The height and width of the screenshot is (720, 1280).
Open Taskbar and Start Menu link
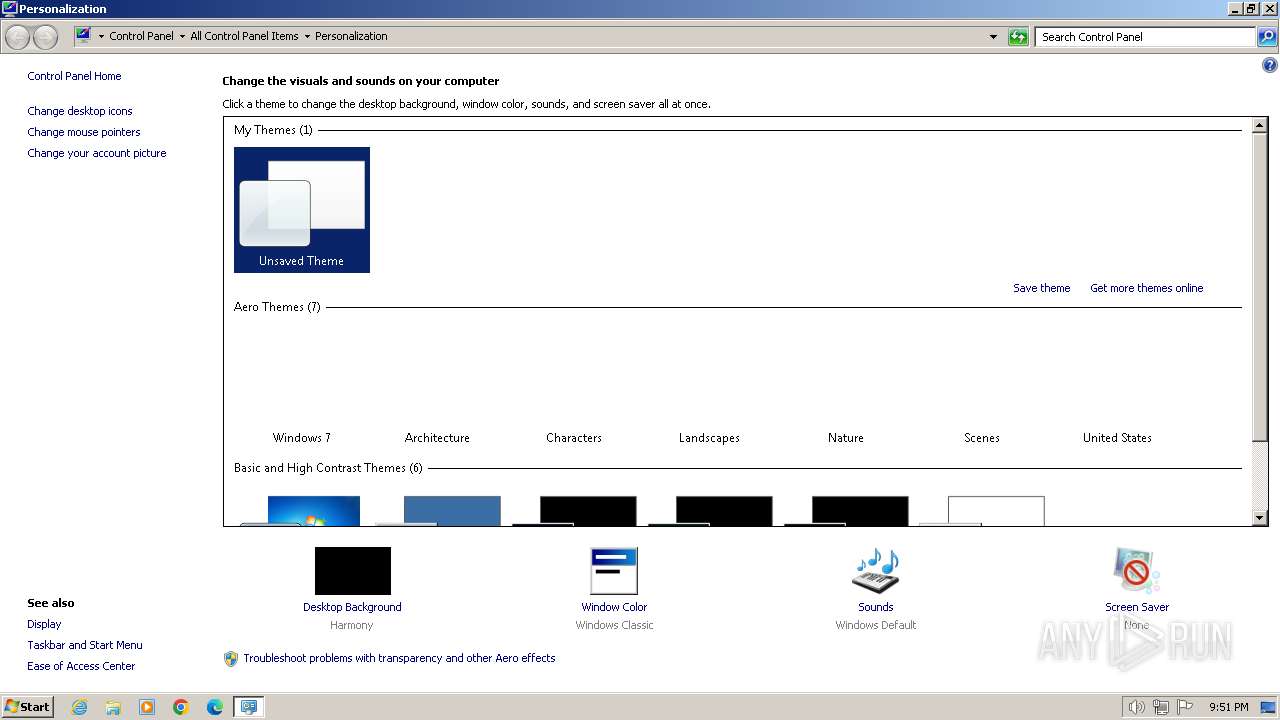pyautogui.click(x=85, y=645)
